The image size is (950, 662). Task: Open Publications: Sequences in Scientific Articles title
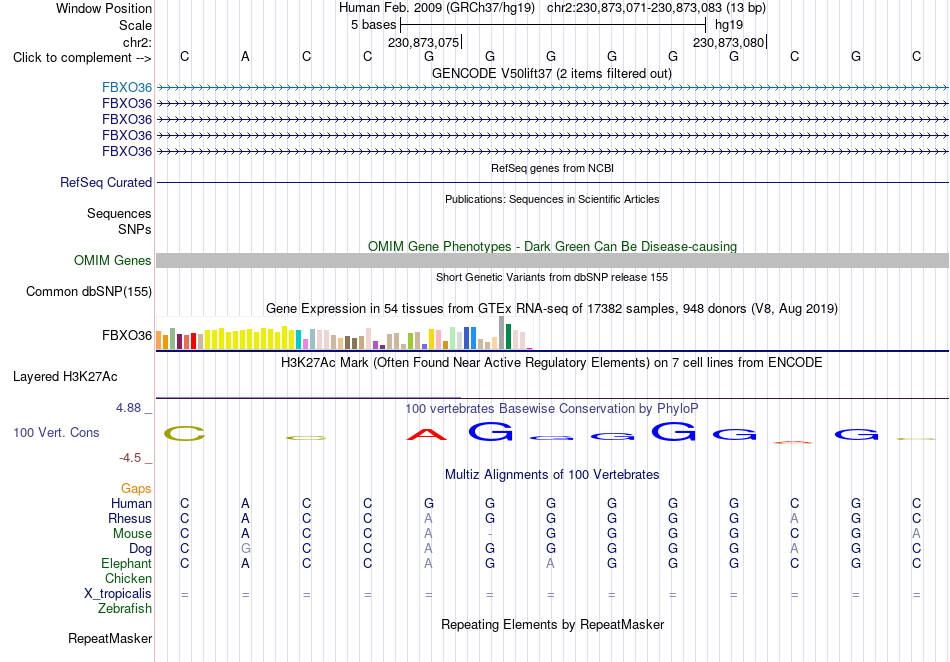[x=552, y=199]
